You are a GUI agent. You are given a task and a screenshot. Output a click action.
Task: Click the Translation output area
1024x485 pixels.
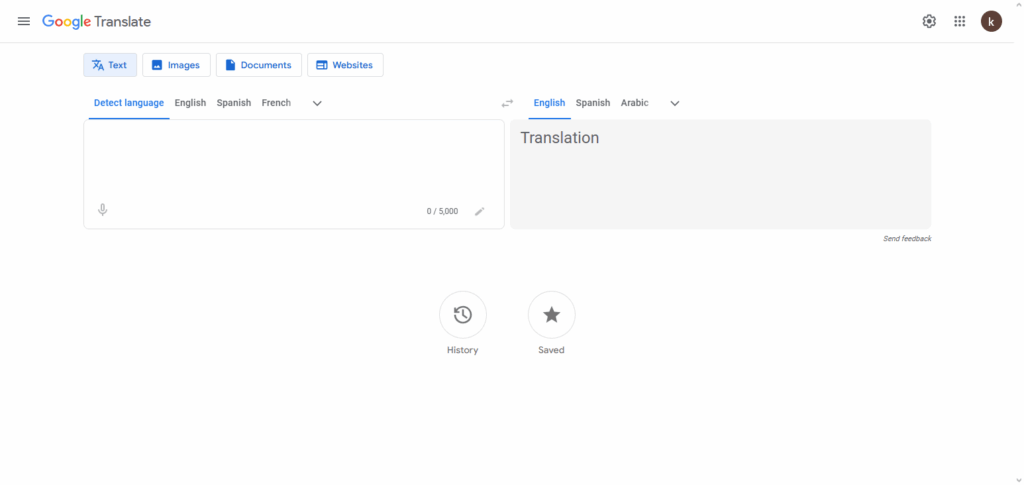[x=720, y=174]
